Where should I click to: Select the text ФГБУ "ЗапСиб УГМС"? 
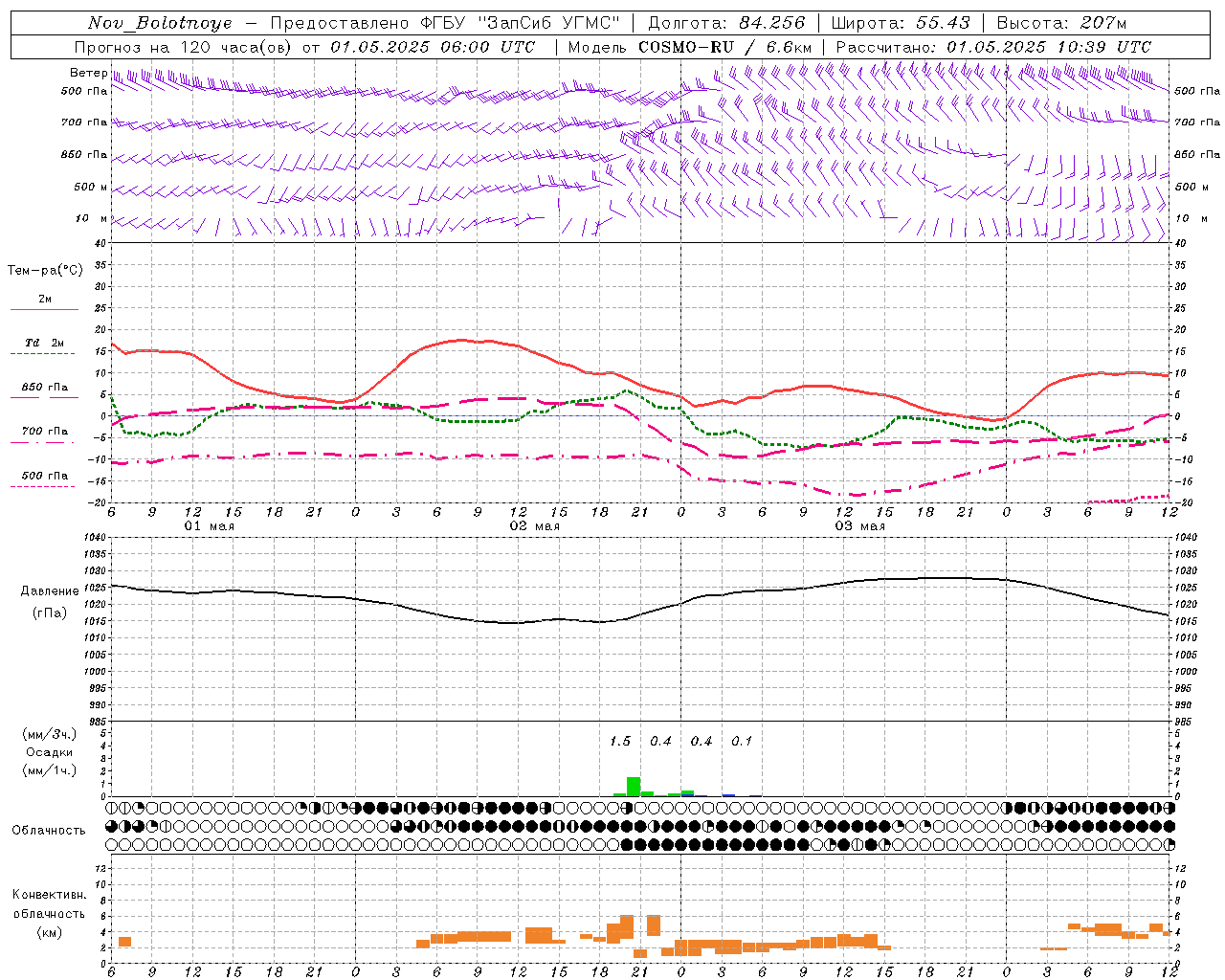coord(521,23)
